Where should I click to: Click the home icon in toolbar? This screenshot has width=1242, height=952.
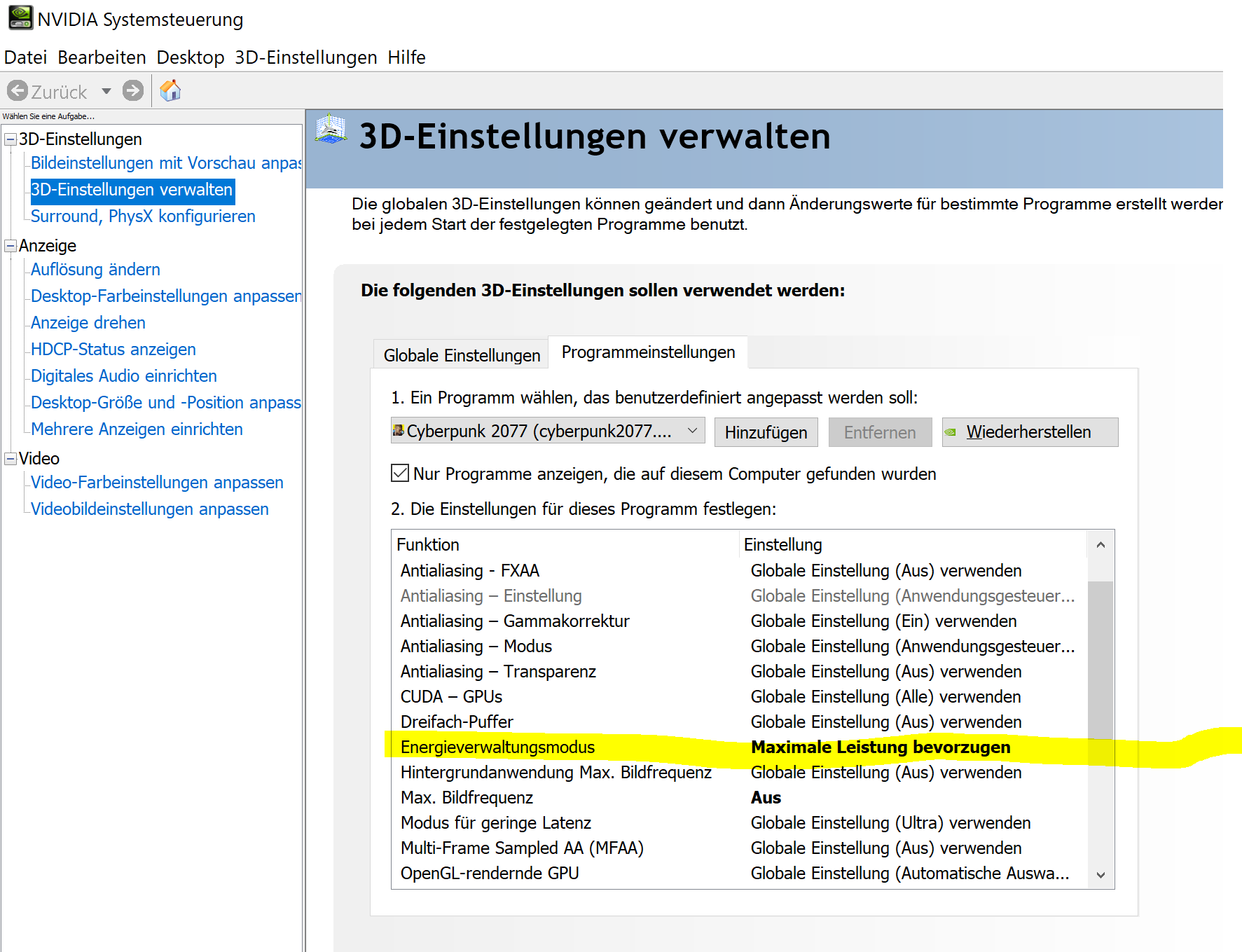170,90
